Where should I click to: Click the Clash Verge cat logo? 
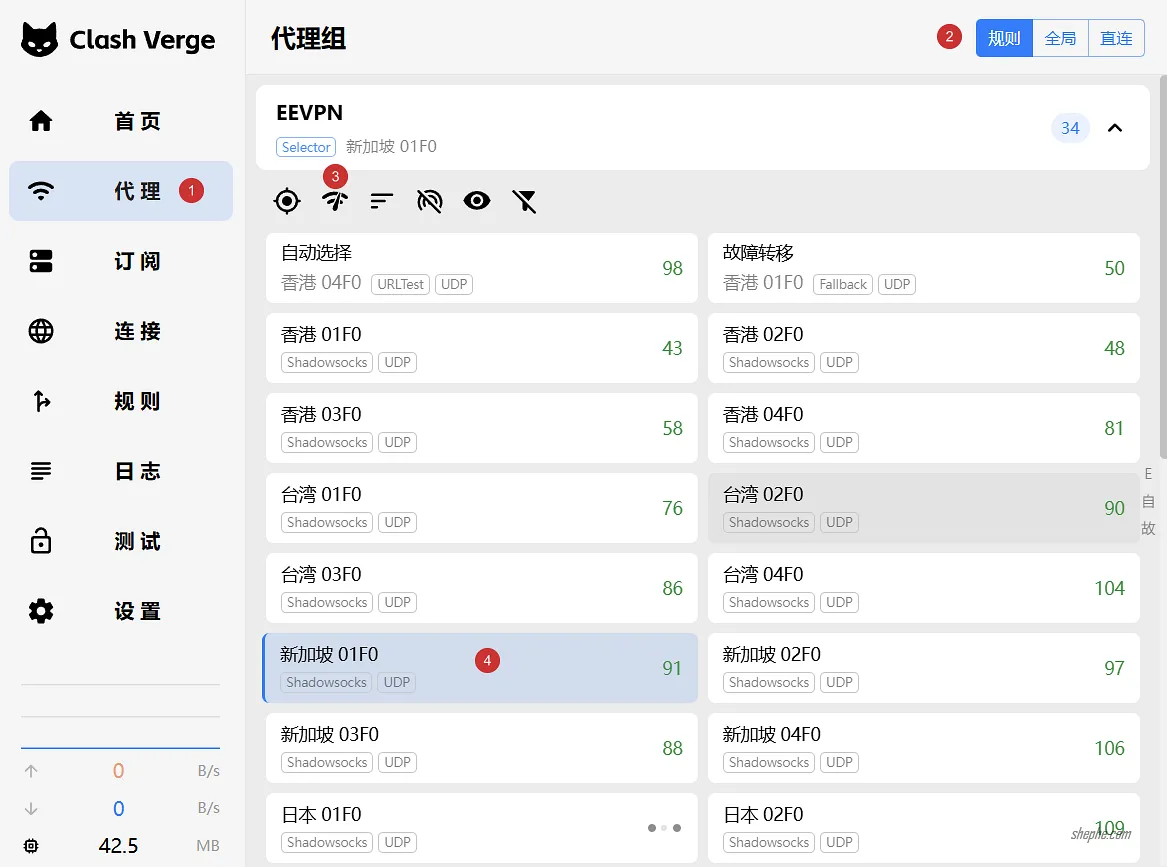pyautogui.click(x=40, y=40)
